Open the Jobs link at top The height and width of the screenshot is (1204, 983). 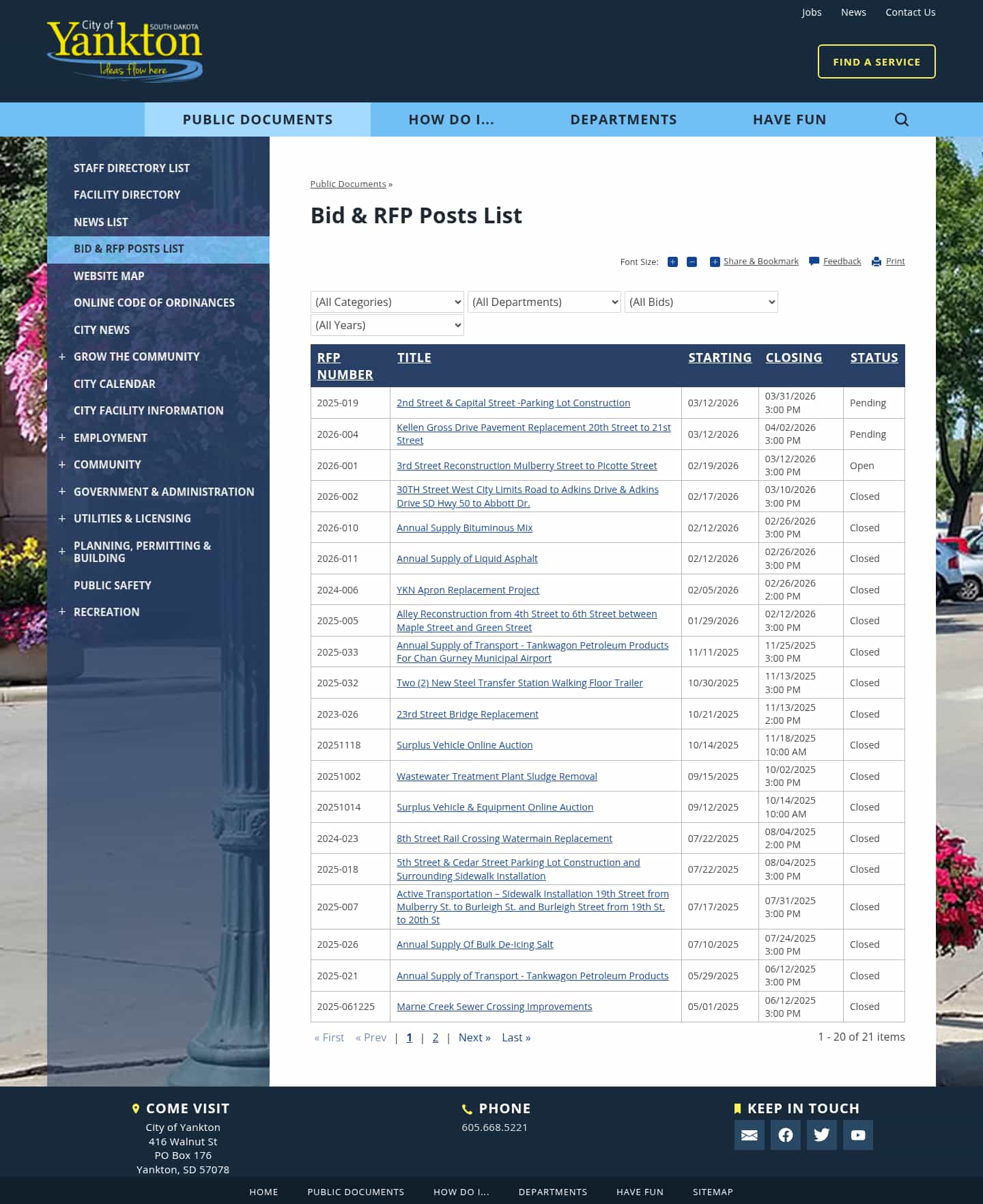pos(812,12)
